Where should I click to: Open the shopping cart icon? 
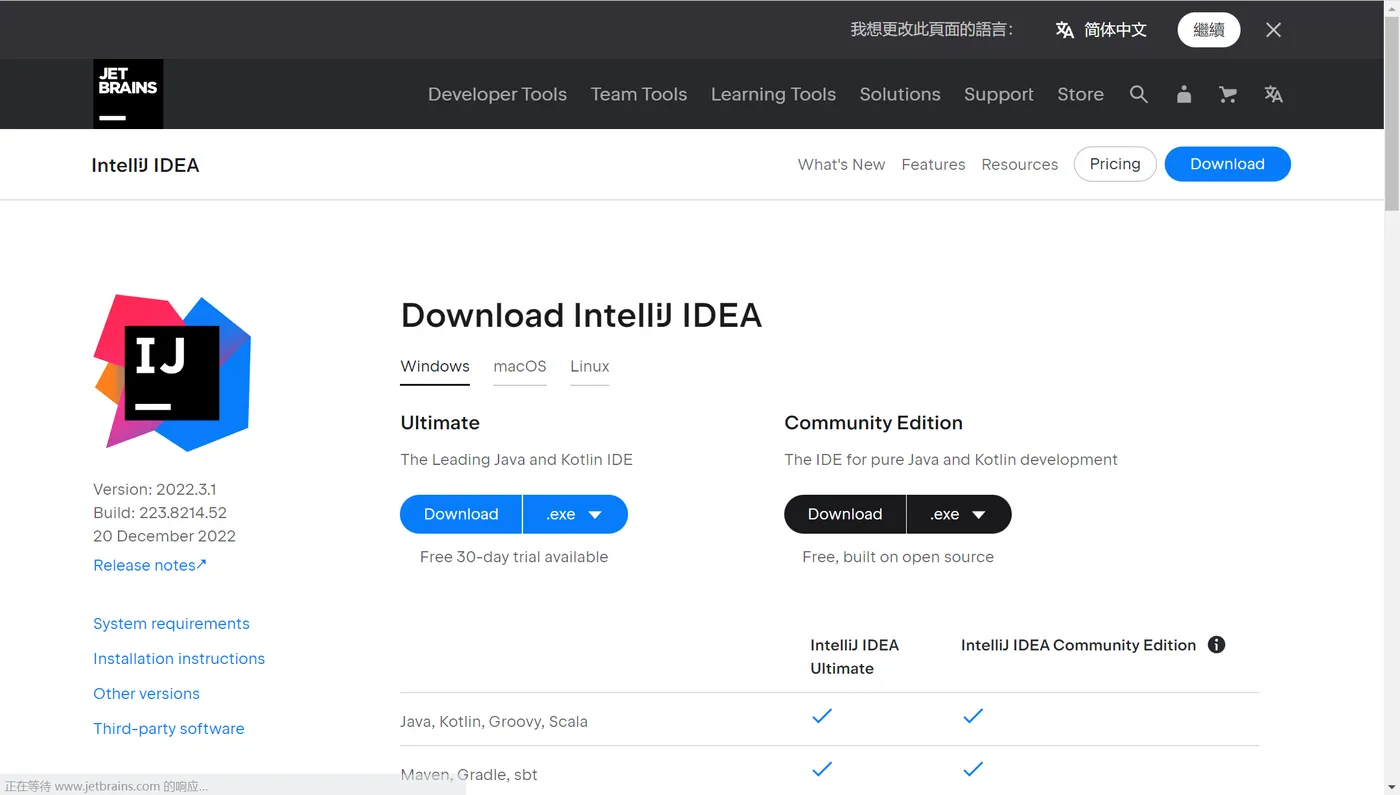click(x=1228, y=94)
